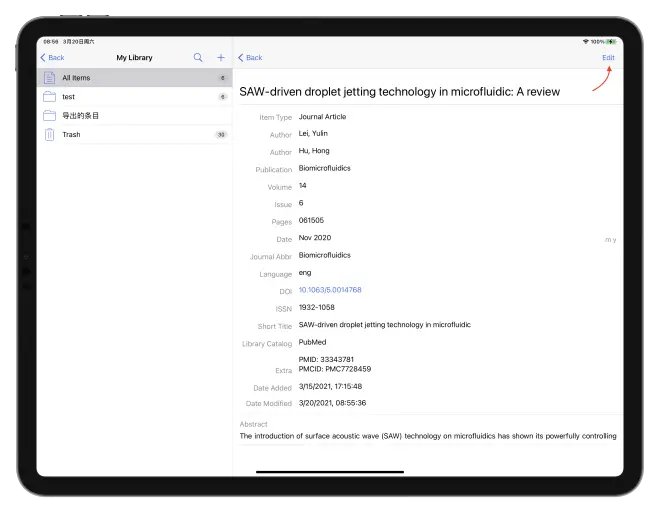Select Item Type value Journal Article
This screenshot has height=513, width=660.
(322, 117)
